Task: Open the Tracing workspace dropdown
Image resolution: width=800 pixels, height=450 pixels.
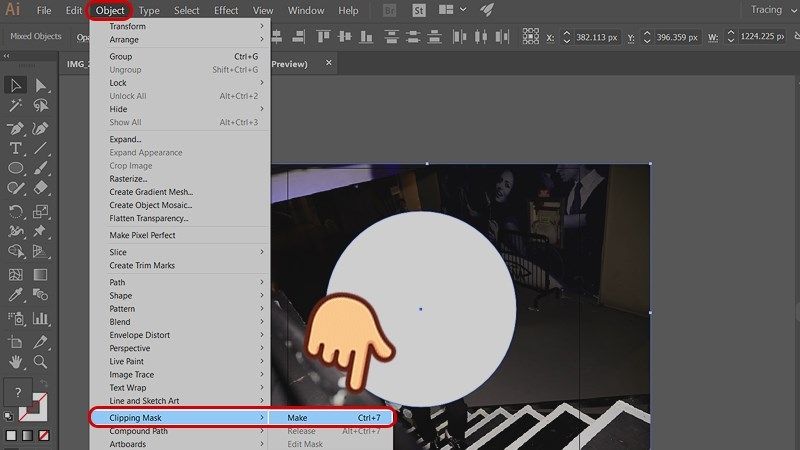Action: pos(773,10)
